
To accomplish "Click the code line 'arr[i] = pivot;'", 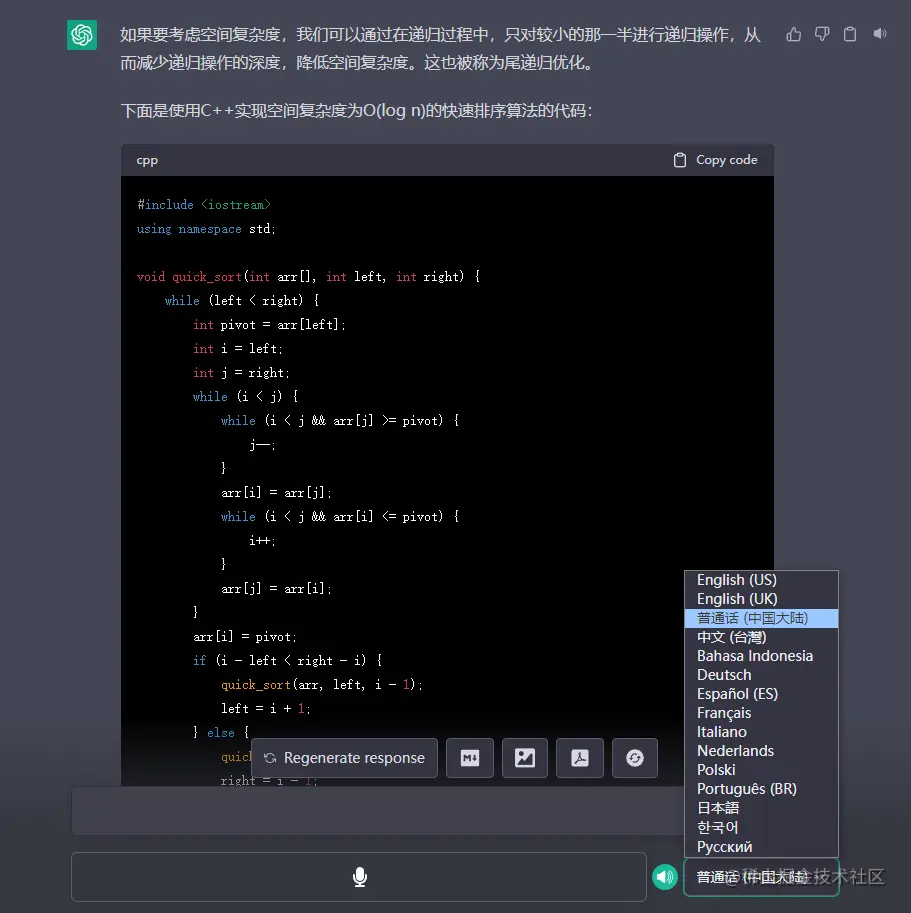I will [245, 637].
